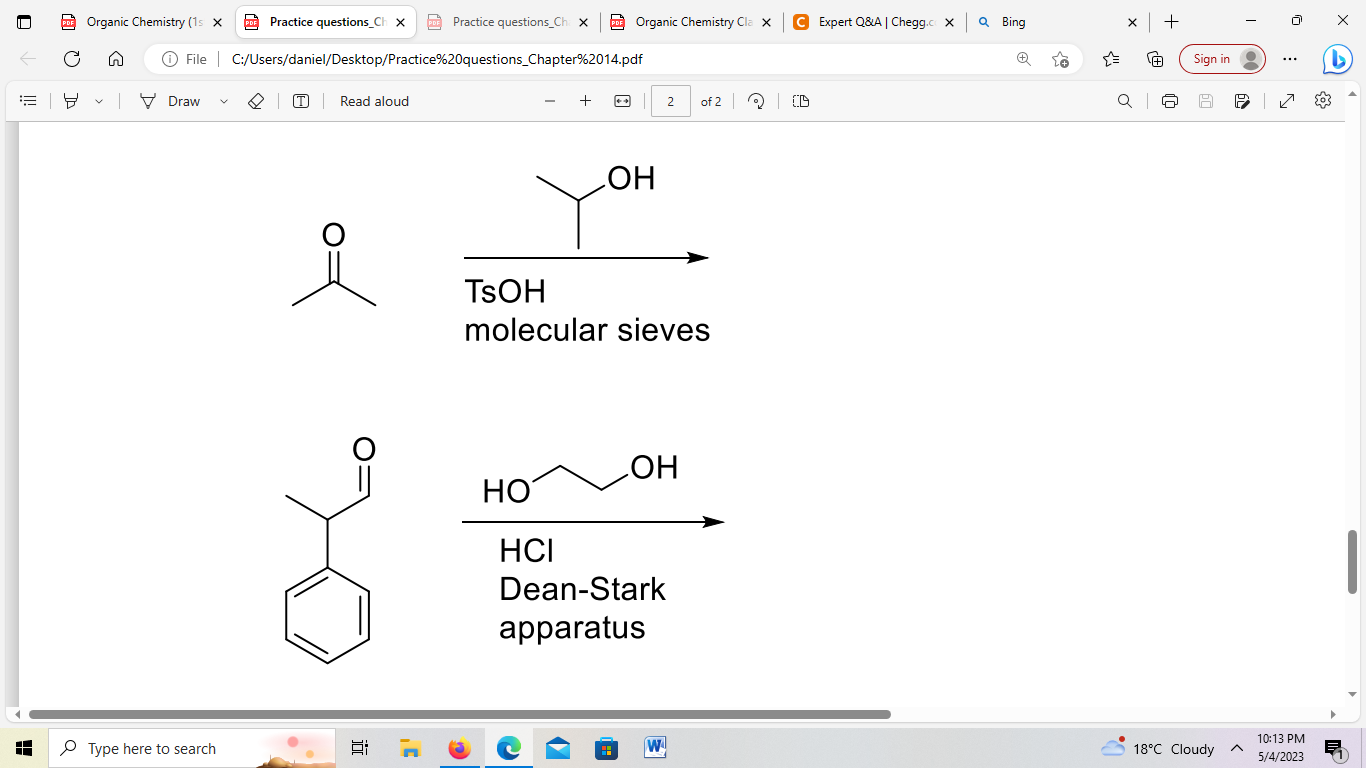Switch to two-page view layout
The width and height of the screenshot is (1366, 768).
coord(799,100)
